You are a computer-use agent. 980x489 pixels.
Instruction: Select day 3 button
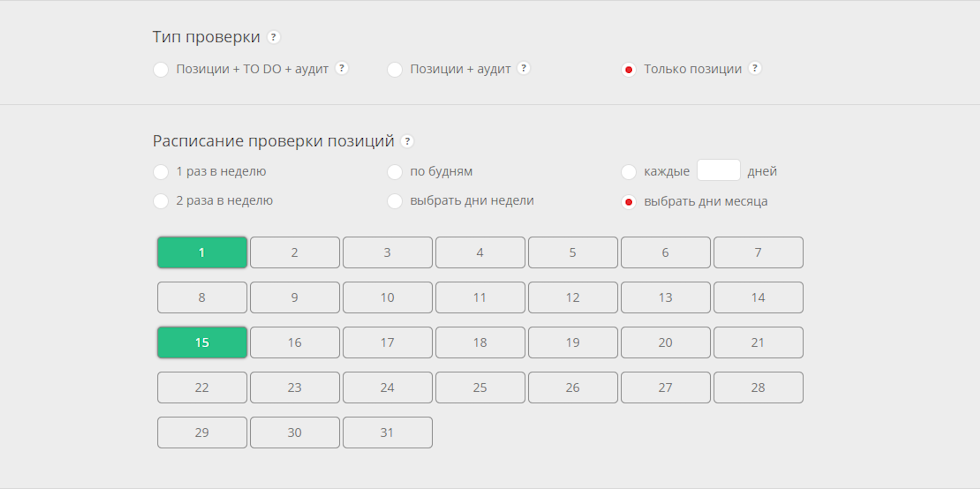click(x=388, y=253)
